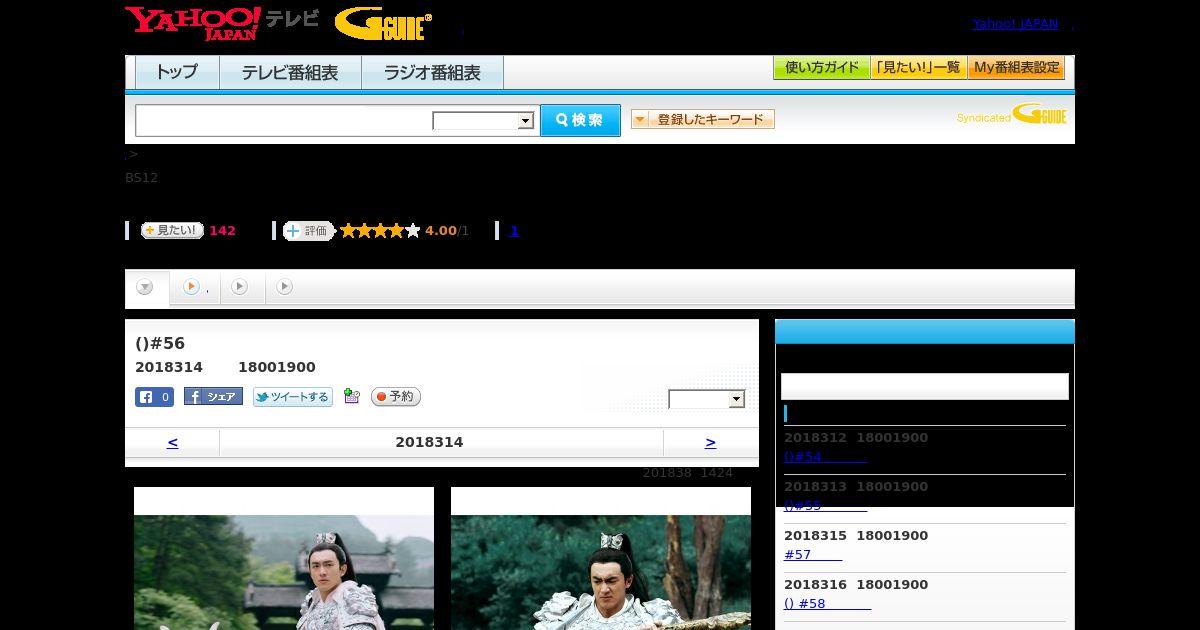Expand 登録したキーワード dropdown
The width and height of the screenshot is (1200, 630).
coord(703,119)
